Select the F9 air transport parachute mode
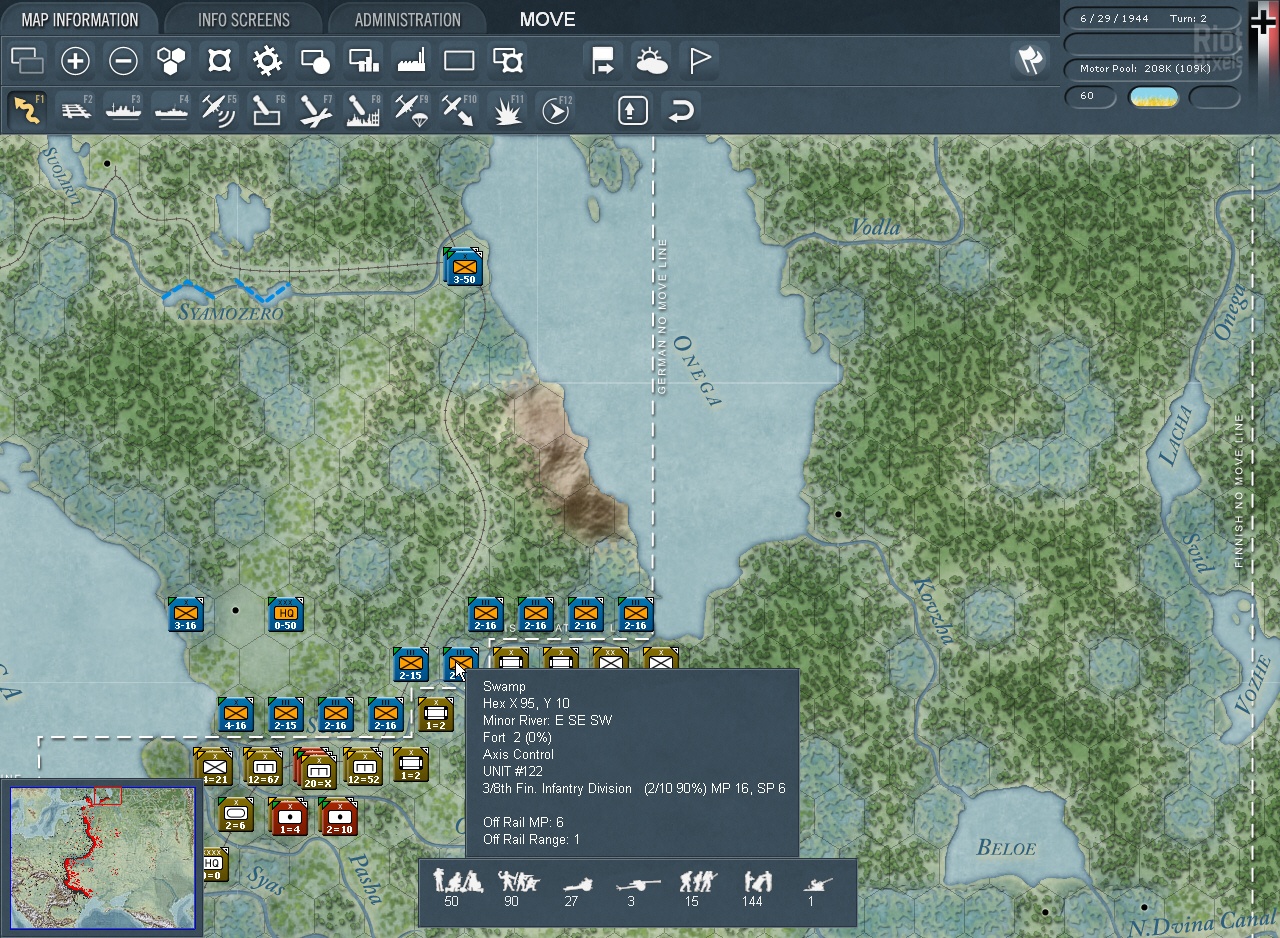Viewport: 1280px width, 938px height. tap(411, 110)
